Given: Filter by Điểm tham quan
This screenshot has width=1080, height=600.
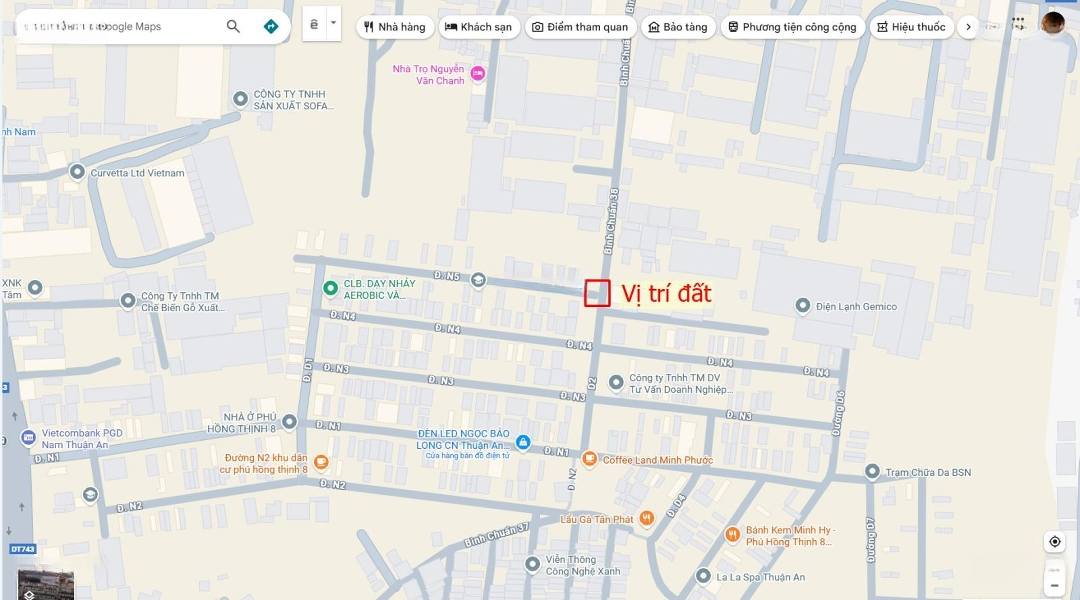Looking at the screenshot, I should point(580,27).
